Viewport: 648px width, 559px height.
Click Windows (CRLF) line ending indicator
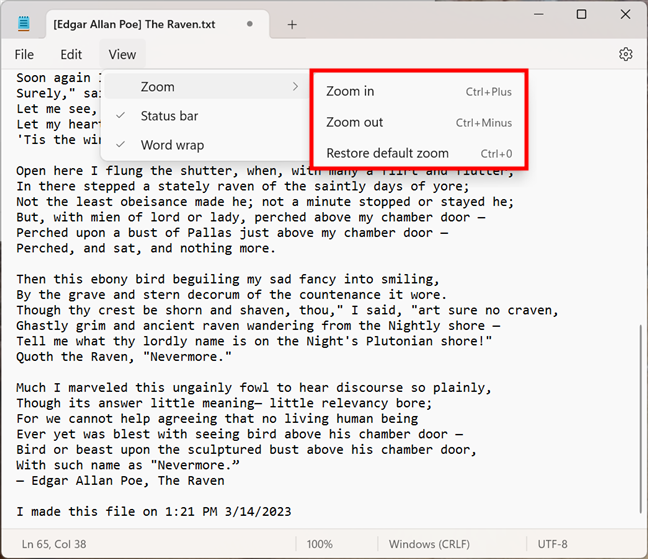(x=429, y=544)
